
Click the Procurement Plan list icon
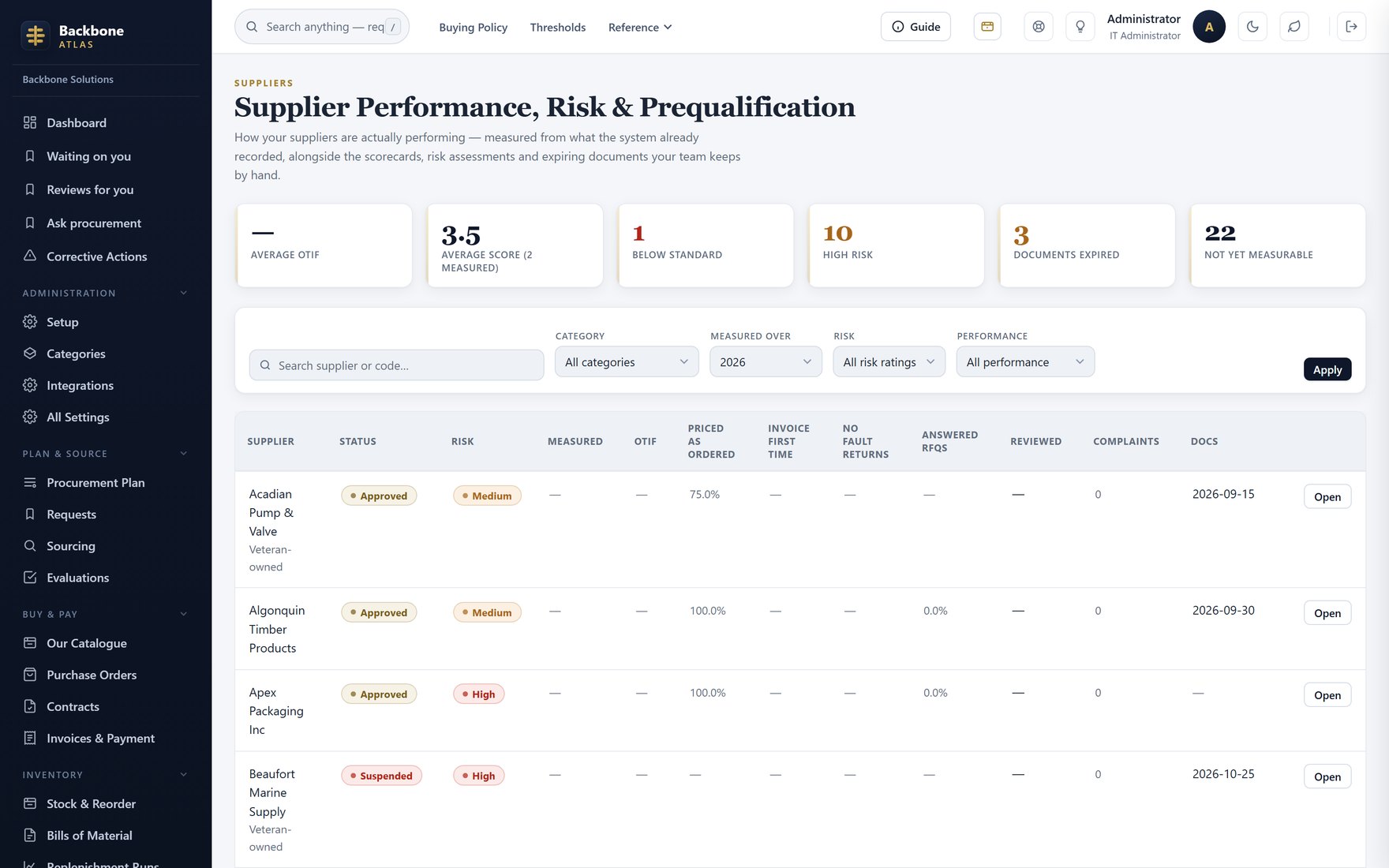click(x=30, y=482)
